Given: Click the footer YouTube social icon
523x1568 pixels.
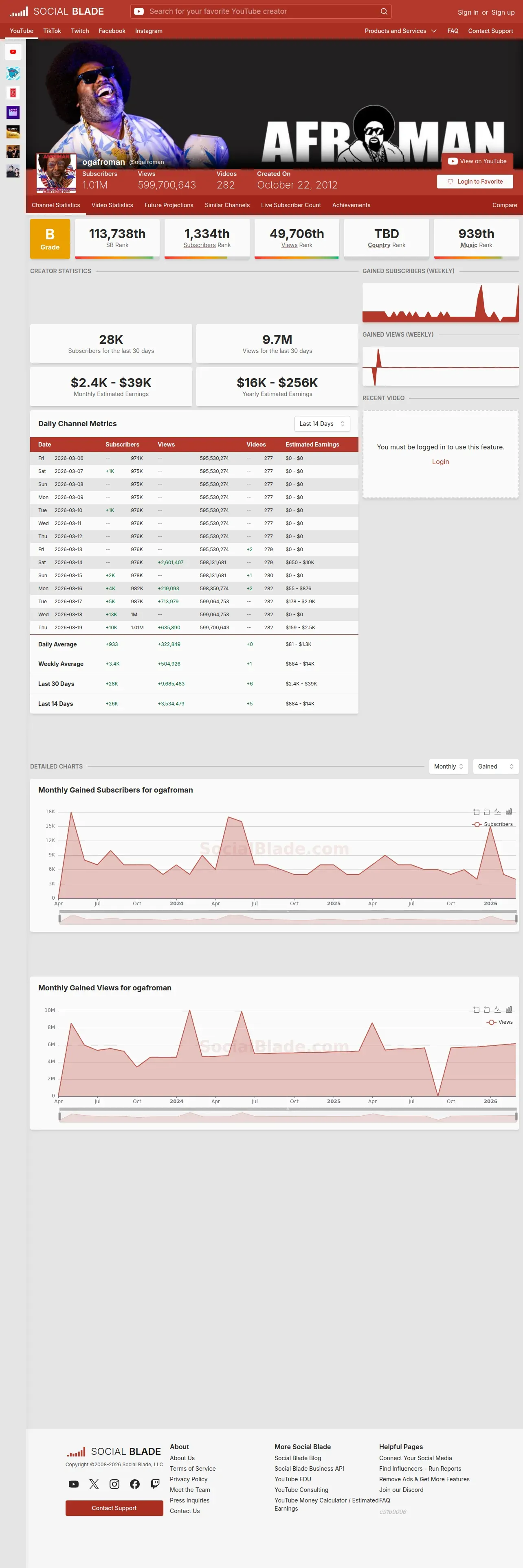Looking at the screenshot, I should tap(73, 1484).
